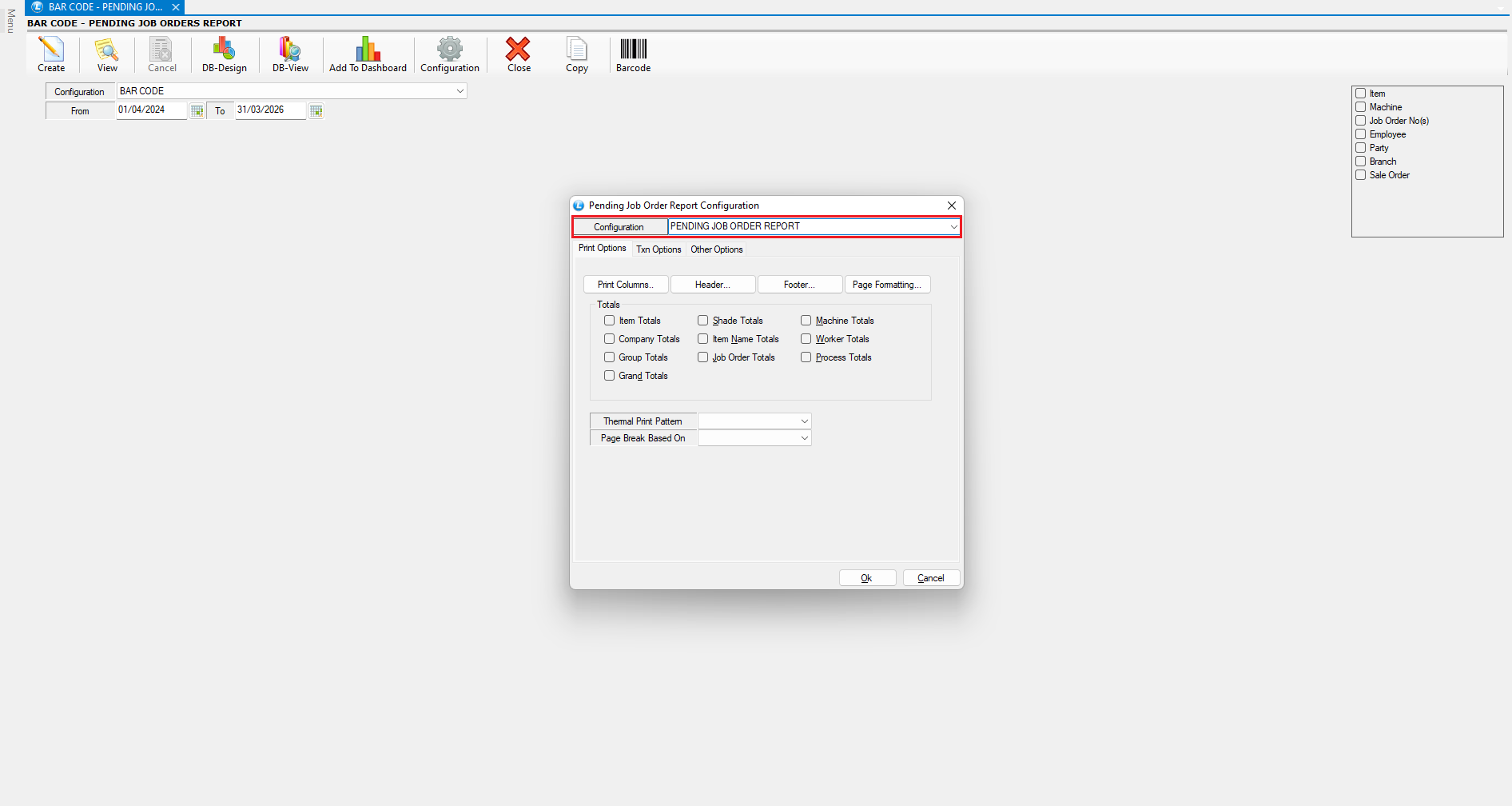1512x806 pixels.
Task: Check the Job Order Totals option
Action: click(x=703, y=357)
